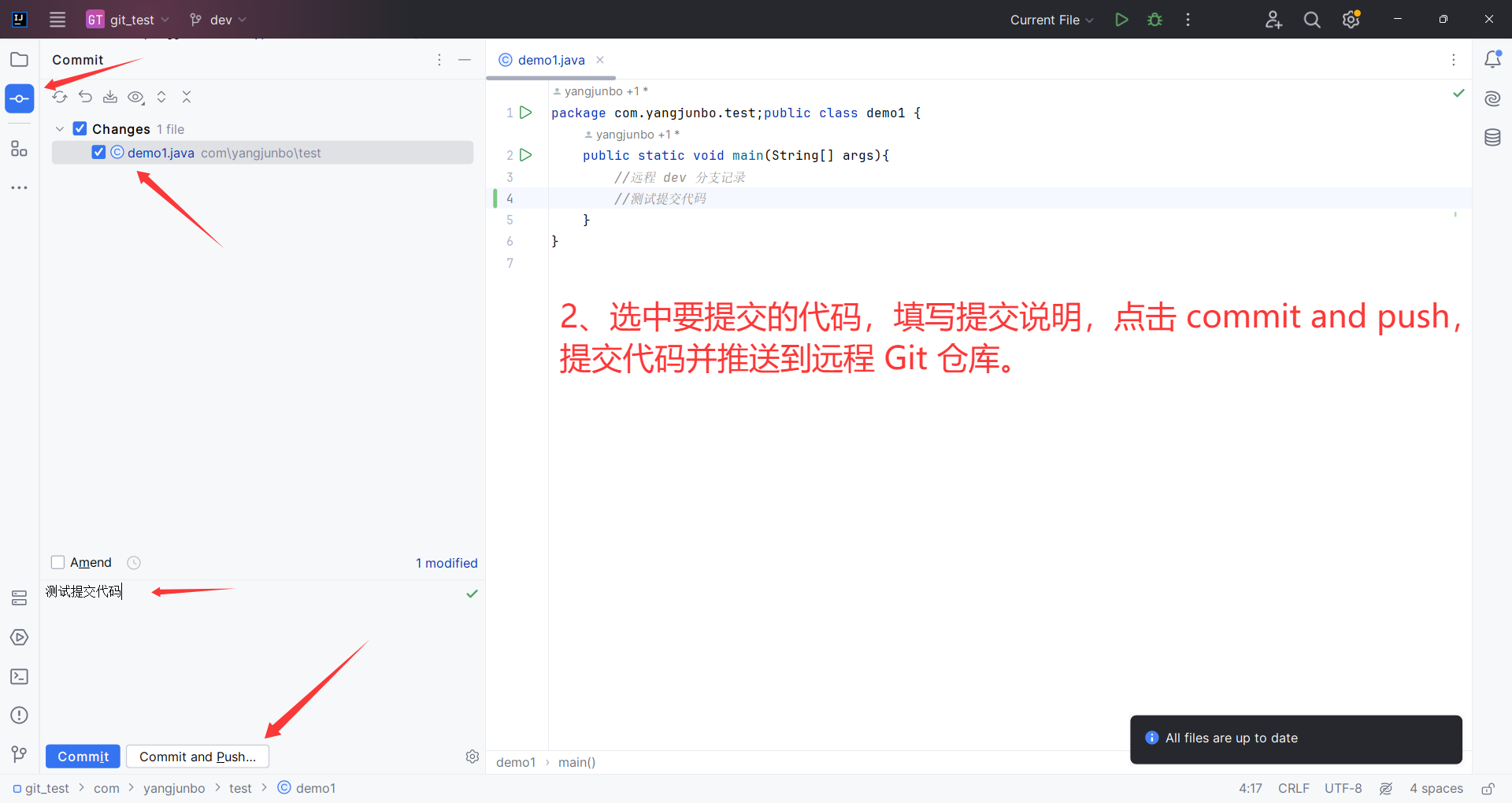Open the Commit tool window

click(19, 98)
